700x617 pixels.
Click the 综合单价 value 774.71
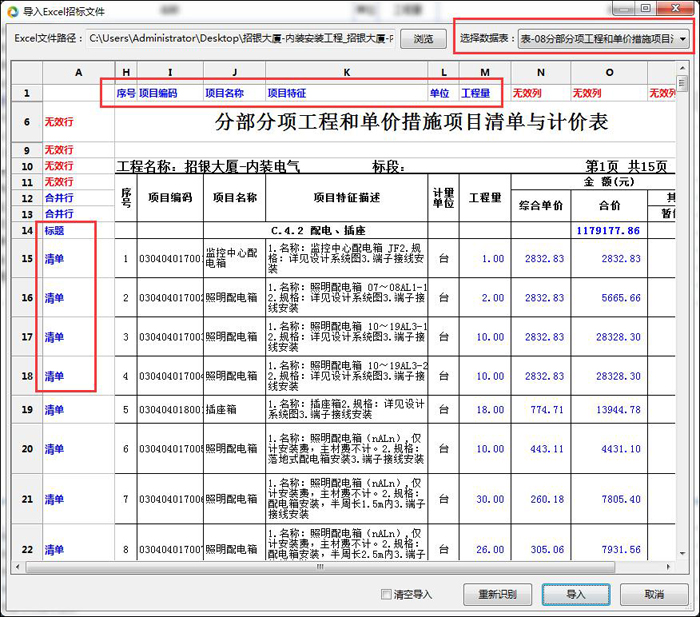[547, 410]
